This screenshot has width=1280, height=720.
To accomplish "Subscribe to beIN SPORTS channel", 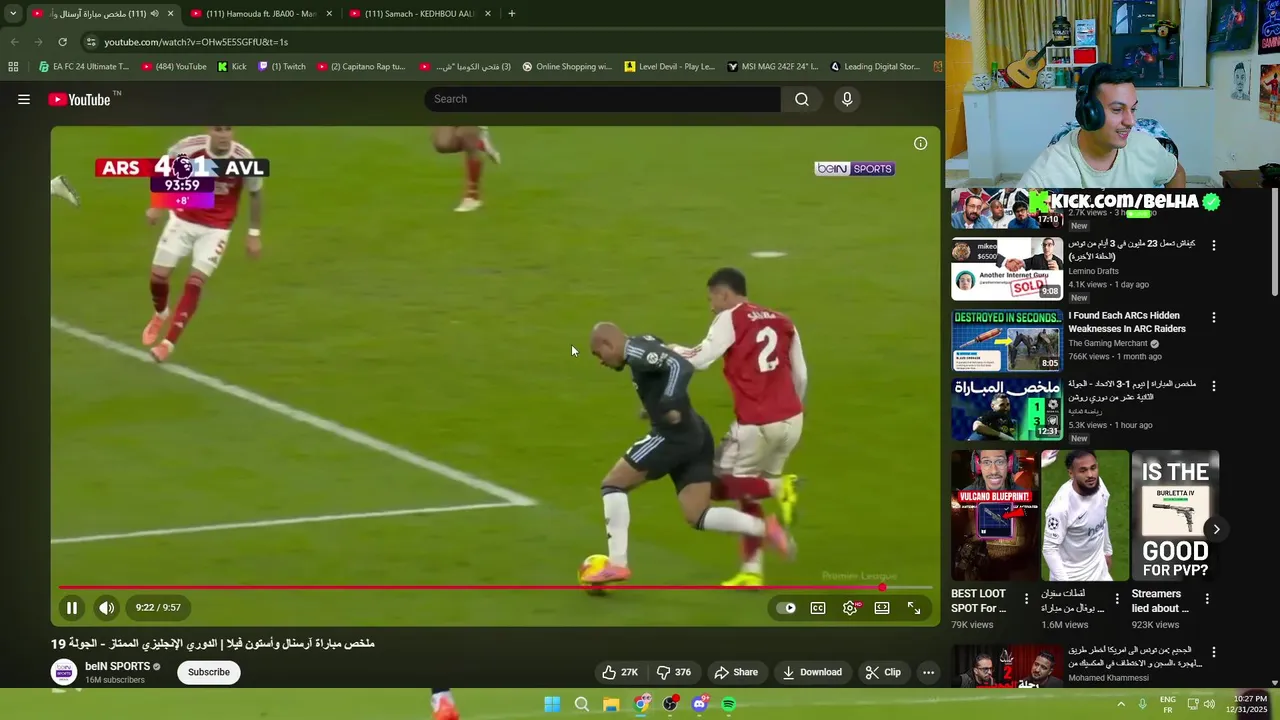I will [x=209, y=672].
